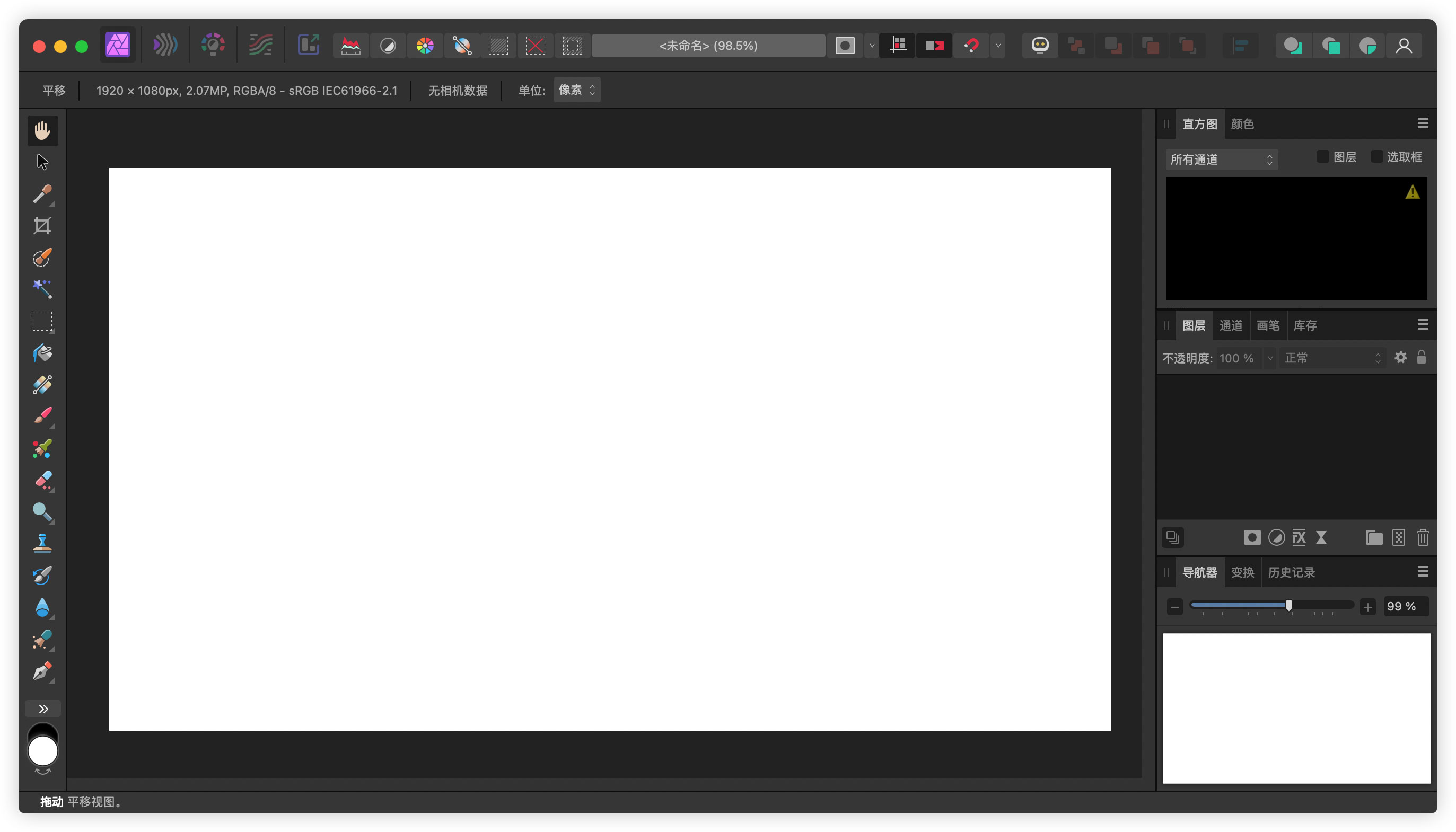Image resolution: width=1456 pixels, height=832 pixels.
Task: Switch to the 画笔 tab
Action: point(1268,326)
